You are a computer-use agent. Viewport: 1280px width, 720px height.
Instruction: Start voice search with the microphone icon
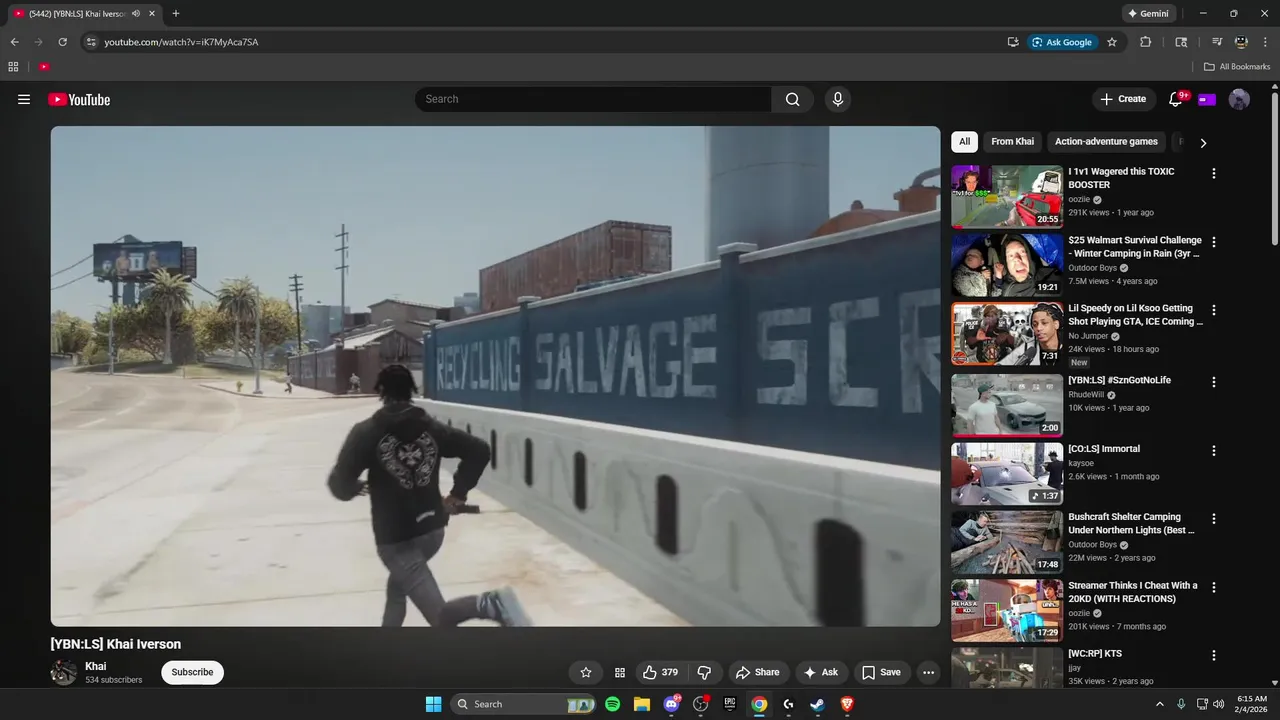(x=838, y=99)
